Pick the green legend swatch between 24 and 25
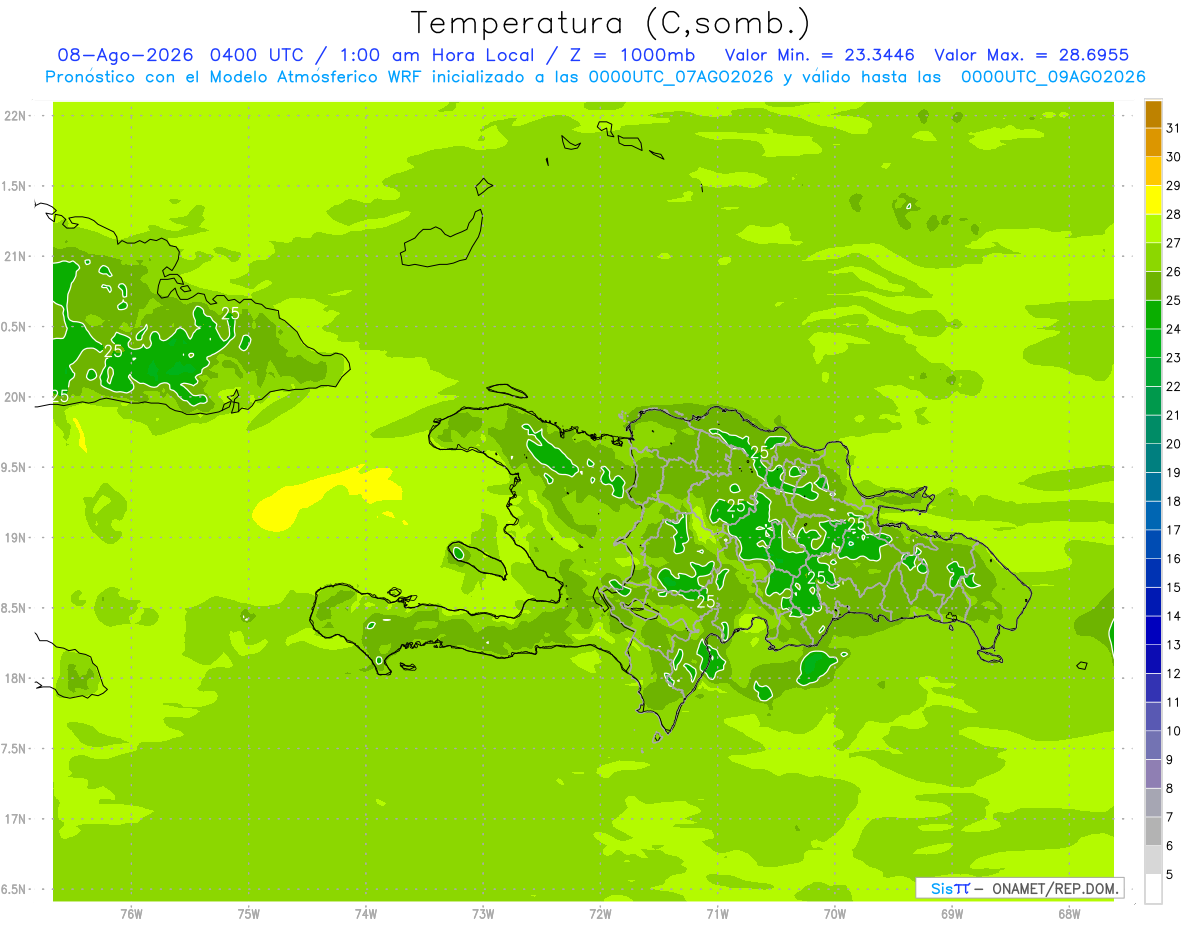Image resolution: width=1200 pixels, height=927 pixels. pos(1153,315)
